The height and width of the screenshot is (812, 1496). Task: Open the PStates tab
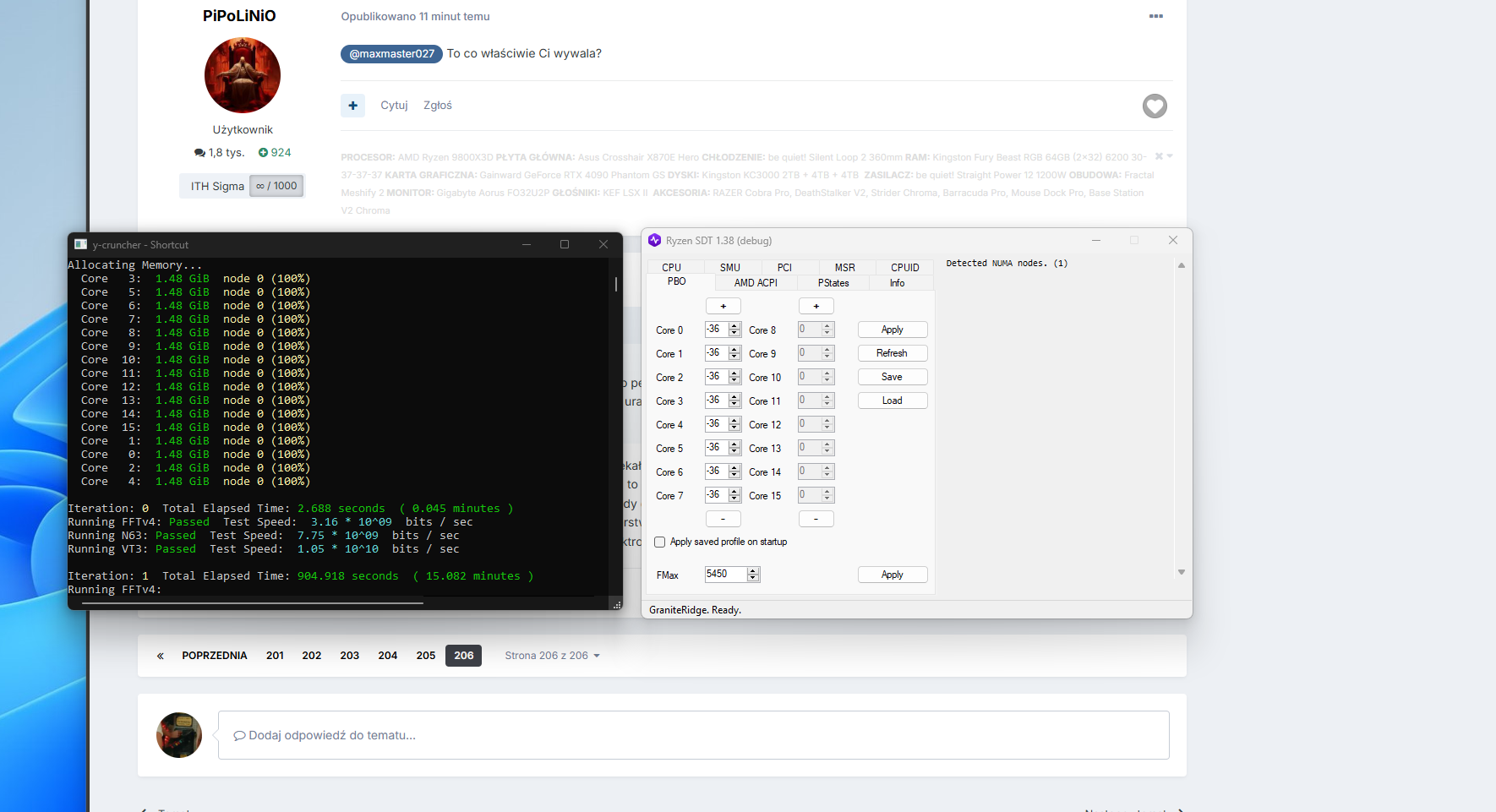tap(833, 283)
